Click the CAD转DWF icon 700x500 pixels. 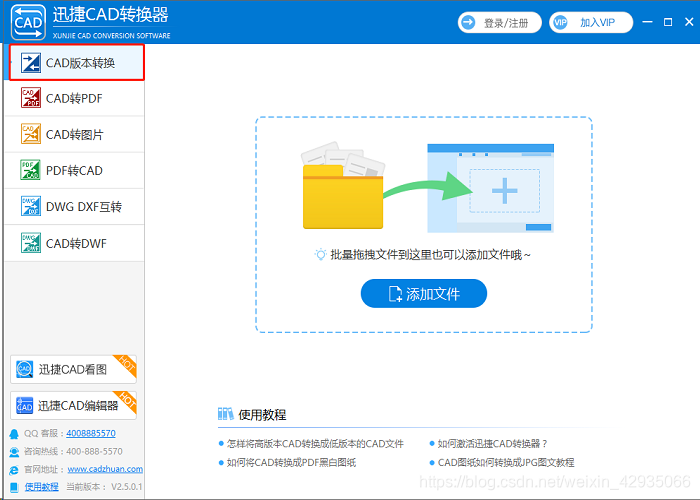tap(31, 243)
